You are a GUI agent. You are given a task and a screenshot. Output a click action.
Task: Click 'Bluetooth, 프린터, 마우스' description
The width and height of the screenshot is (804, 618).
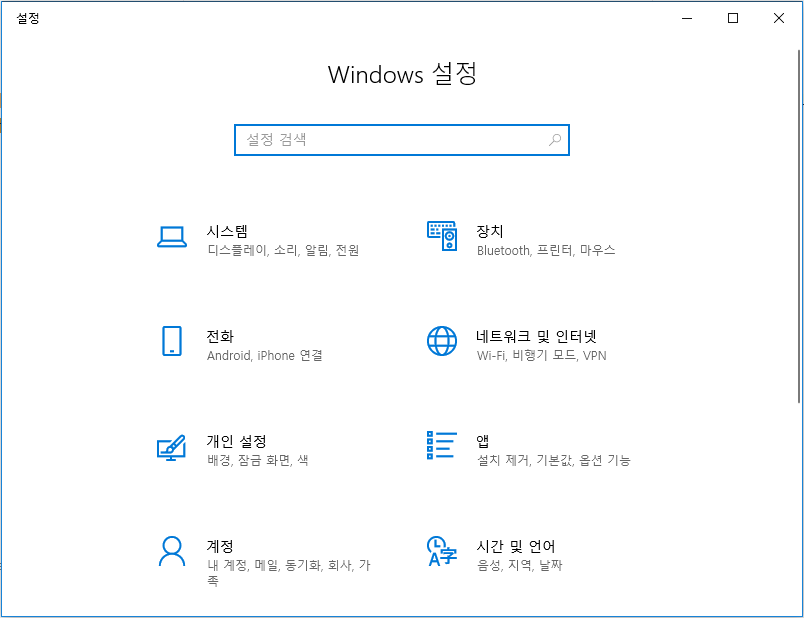coord(546,250)
